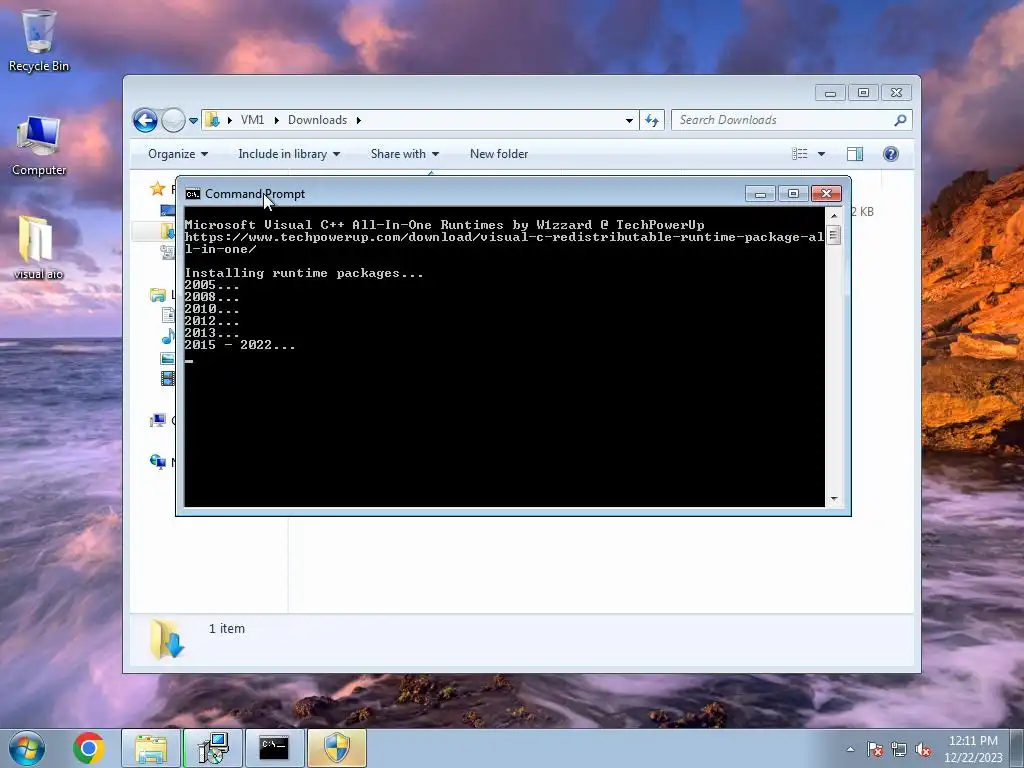The image size is (1024, 768).
Task: Select the Computer icon in navigation pane
Action: coord(157,421)
